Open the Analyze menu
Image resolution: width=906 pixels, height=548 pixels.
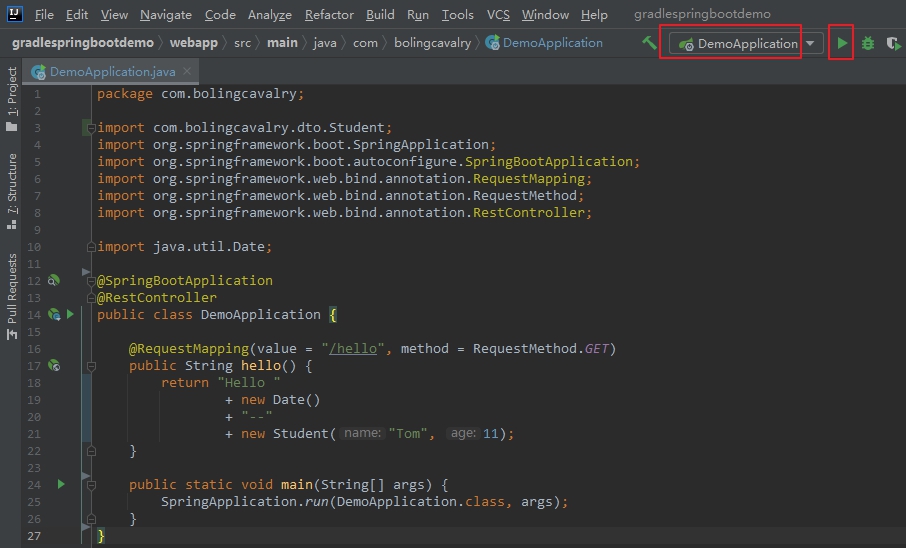pos(269,14)
